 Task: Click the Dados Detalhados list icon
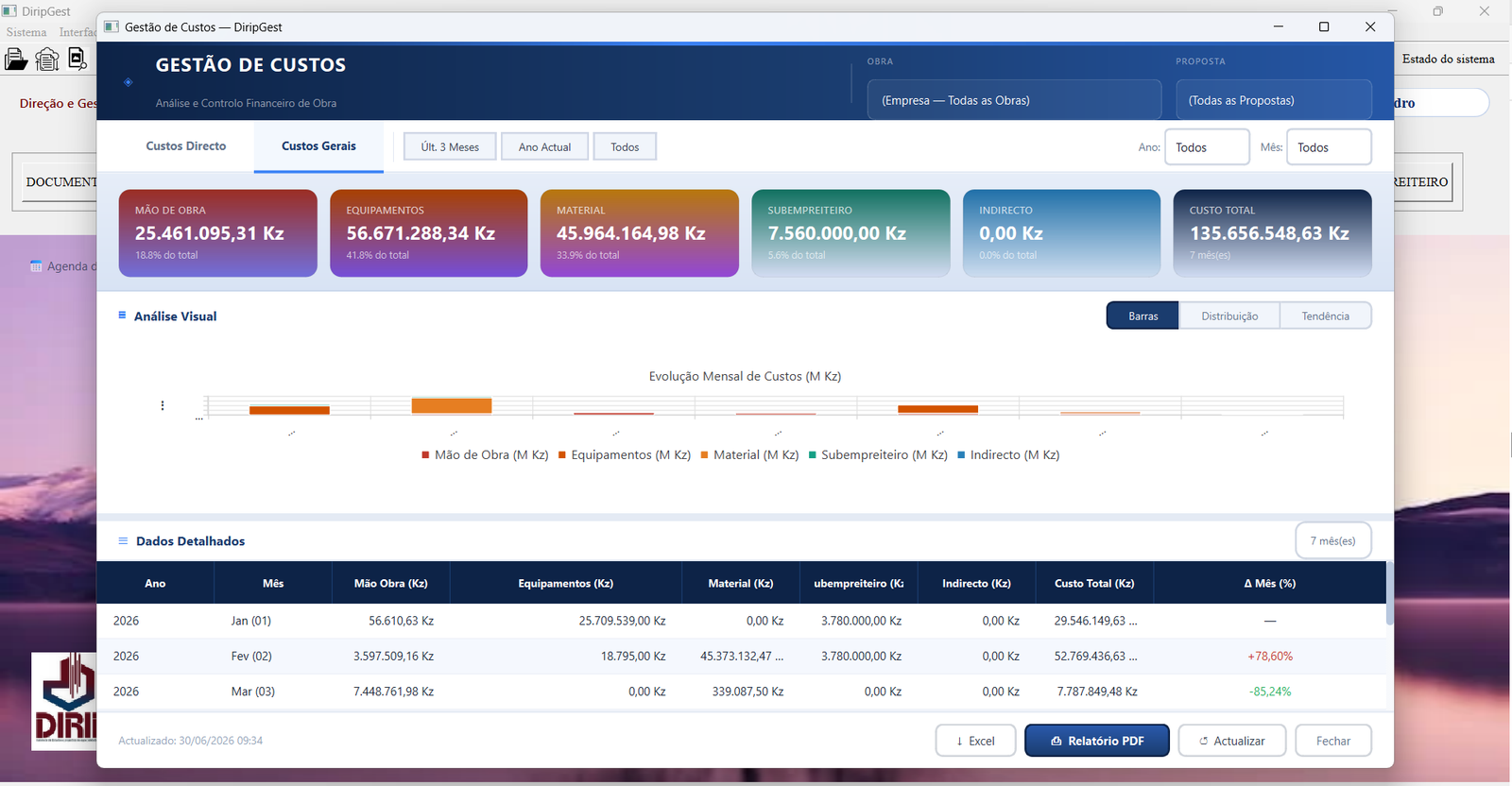coord(123,541)
